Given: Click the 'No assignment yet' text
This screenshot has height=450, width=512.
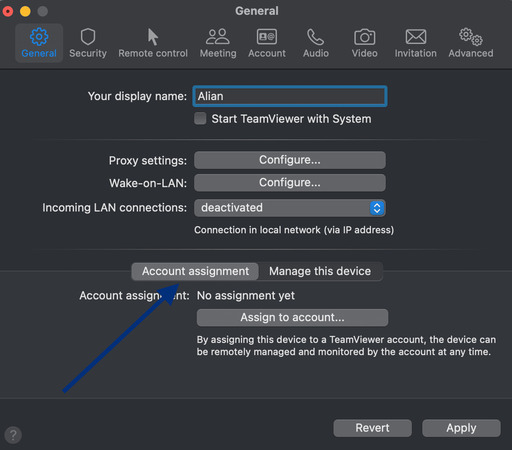Looking at the screenshot, I should point(246,295).
